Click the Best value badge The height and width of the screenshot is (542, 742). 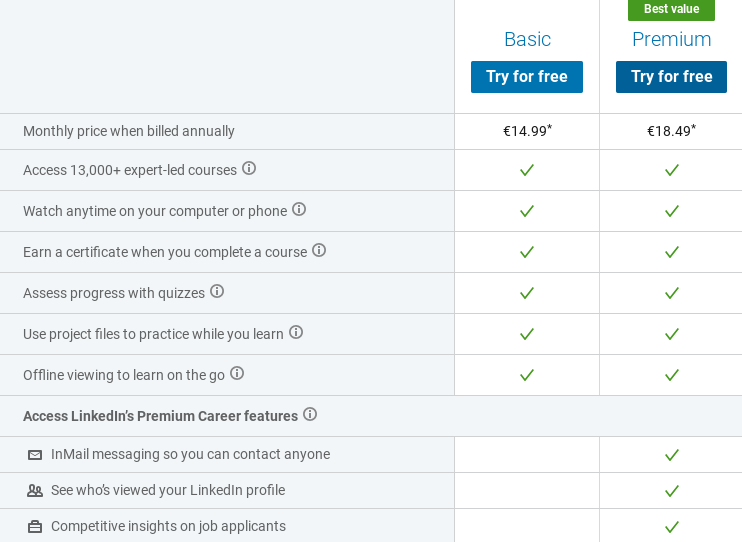point(671,9)
